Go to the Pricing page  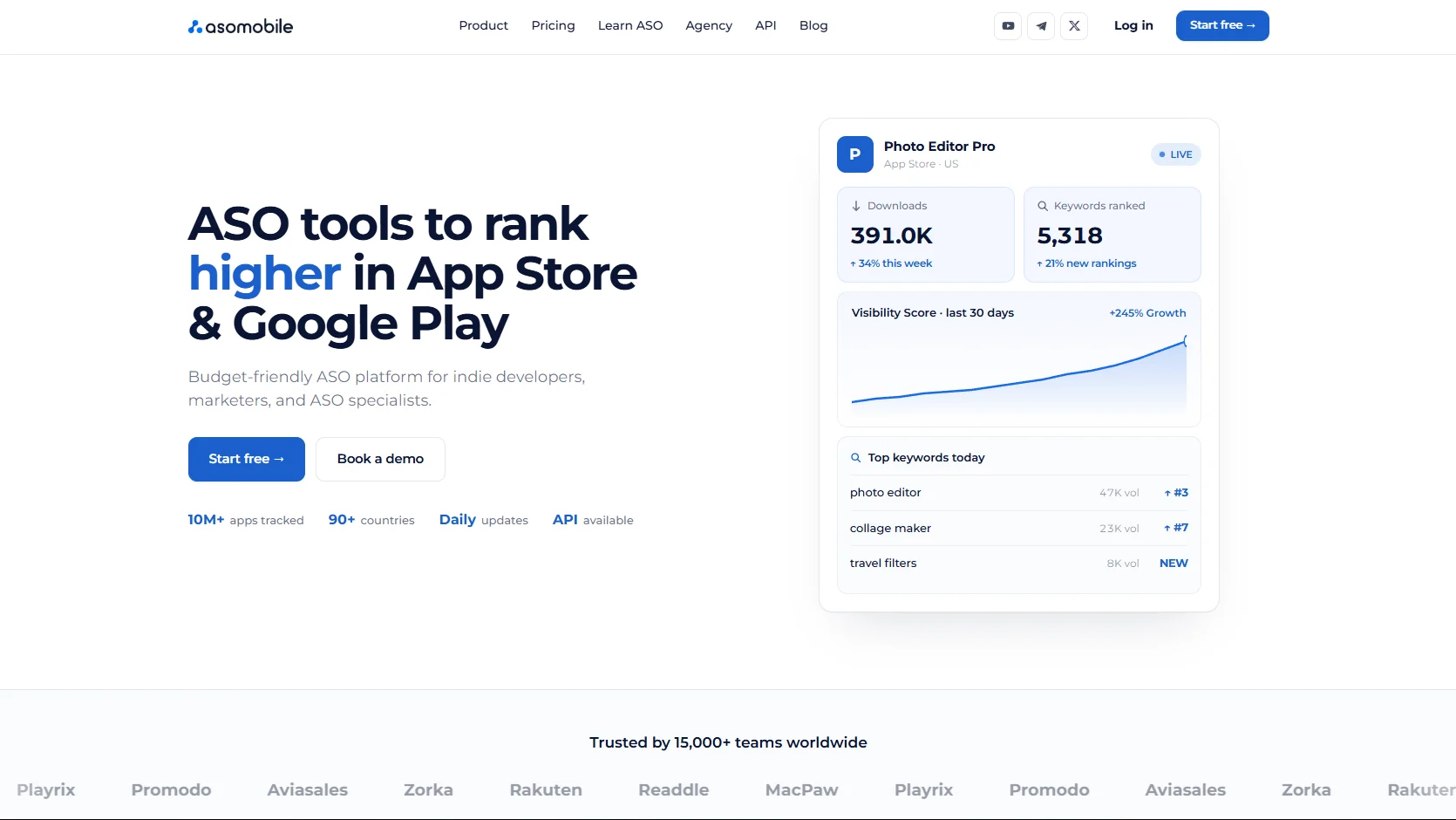pos(554,26)
